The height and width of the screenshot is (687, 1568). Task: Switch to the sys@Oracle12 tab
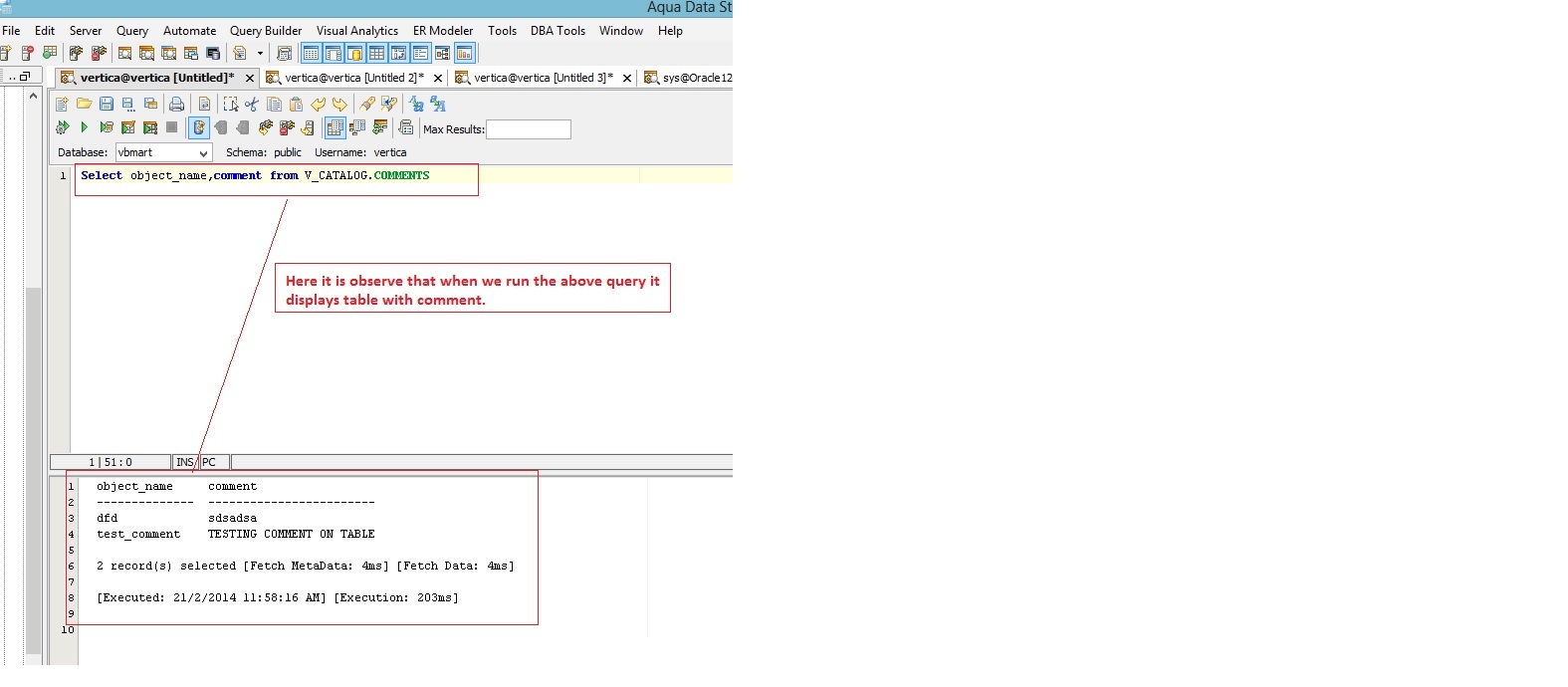688,78
